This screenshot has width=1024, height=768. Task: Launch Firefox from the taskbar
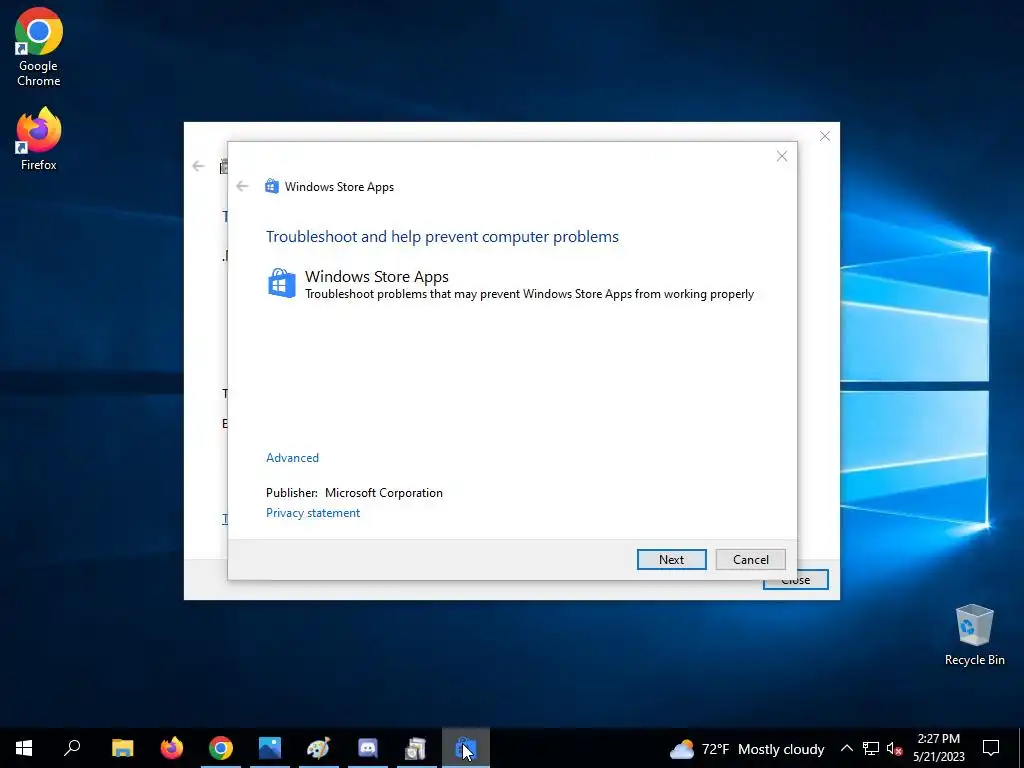point(172,748)
